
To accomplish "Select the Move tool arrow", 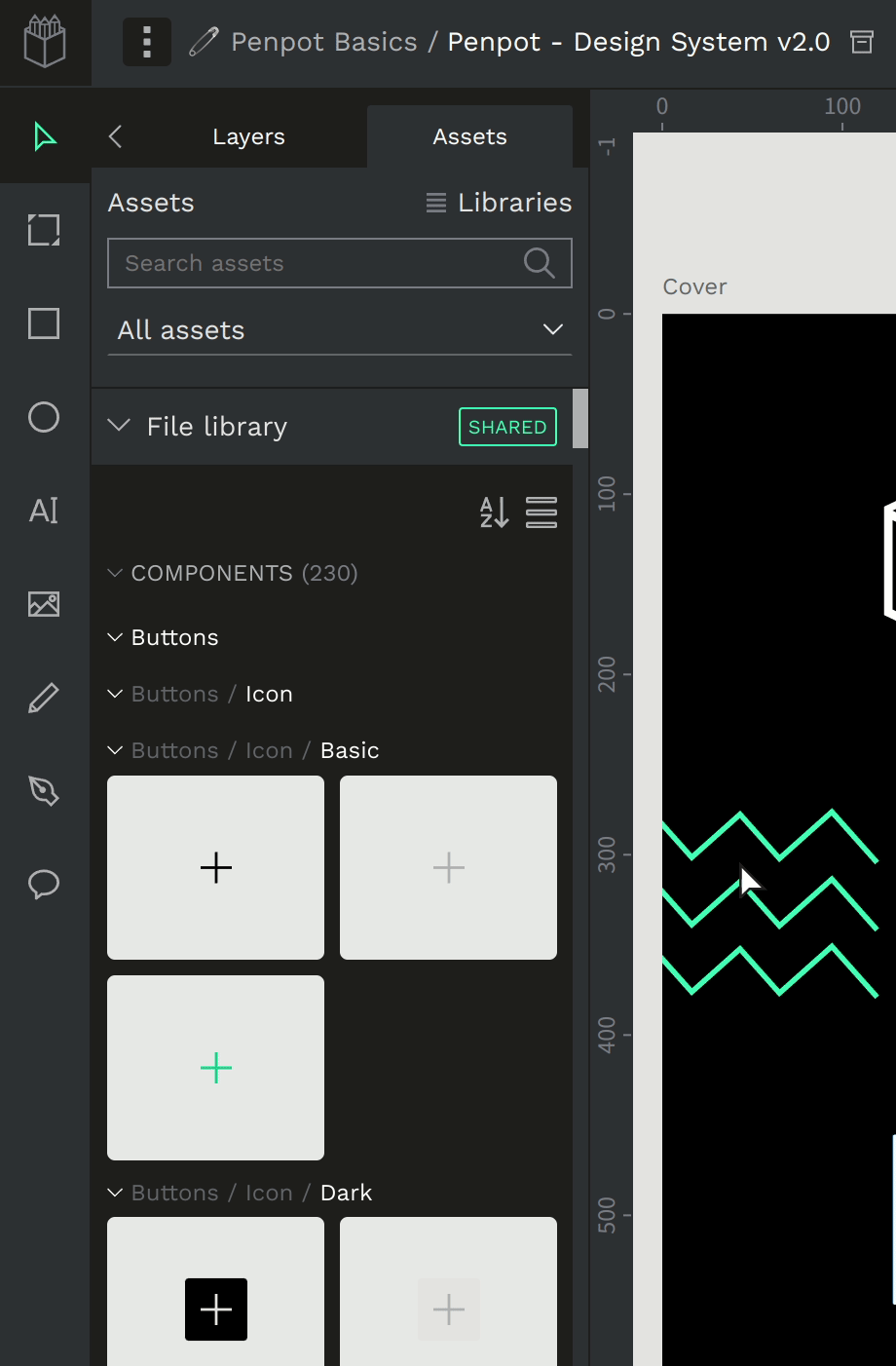I will [44, 137].
